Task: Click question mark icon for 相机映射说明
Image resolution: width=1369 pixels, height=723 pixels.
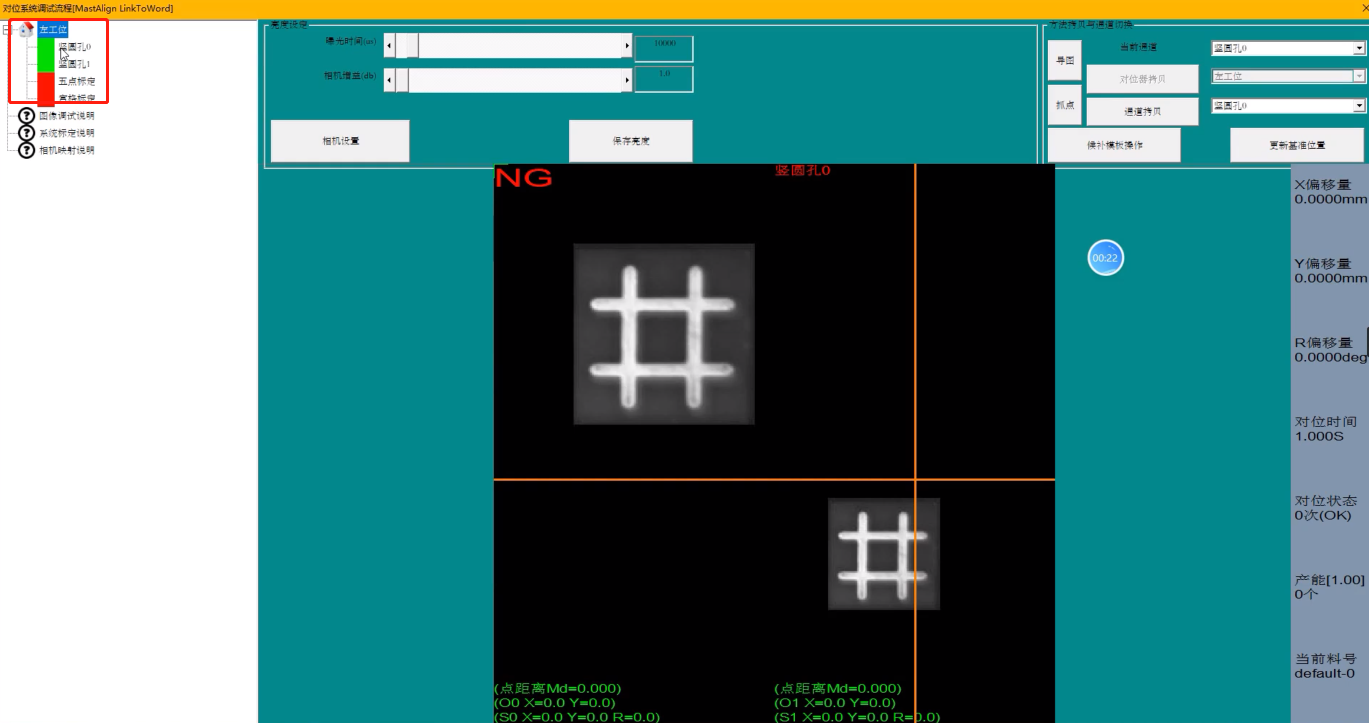Action: coord(27,150)
